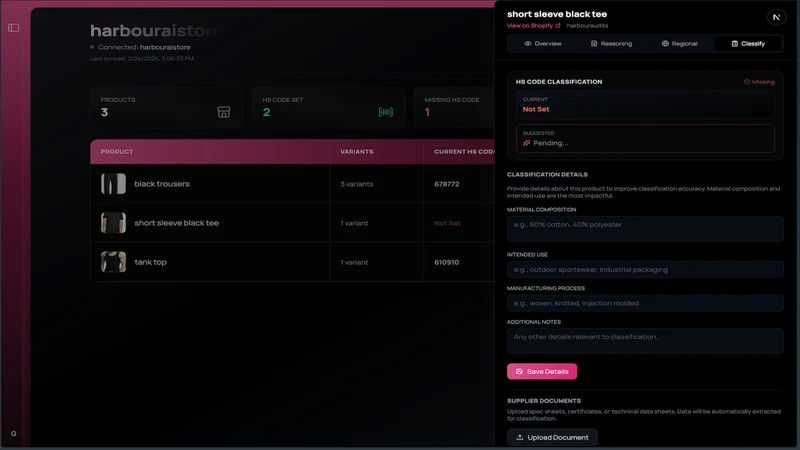Click the Missing HS Code card
The height and width of the screenshot is (450, 800).
[x=454, y=107]
